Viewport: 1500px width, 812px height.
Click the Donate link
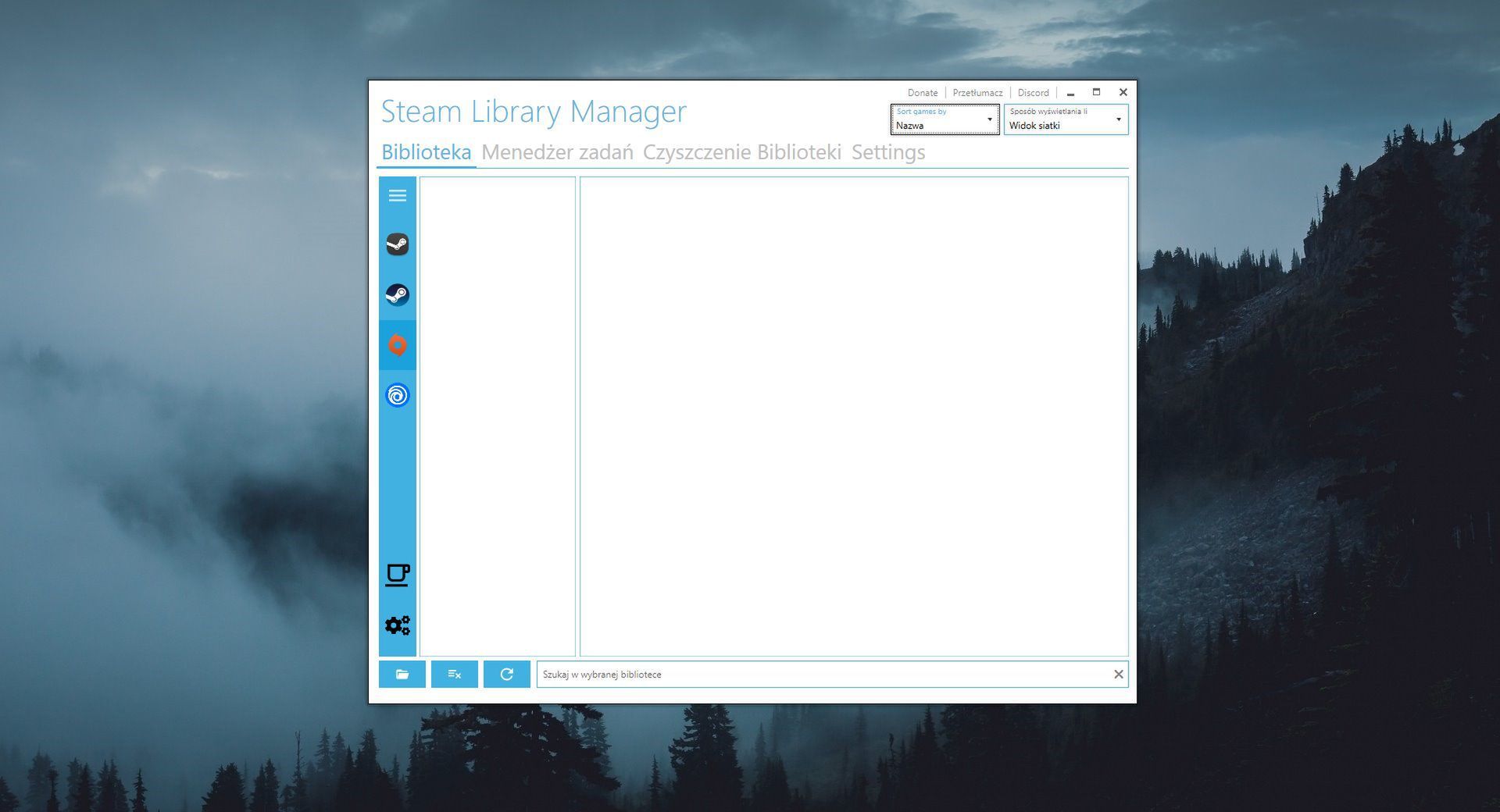923,92
